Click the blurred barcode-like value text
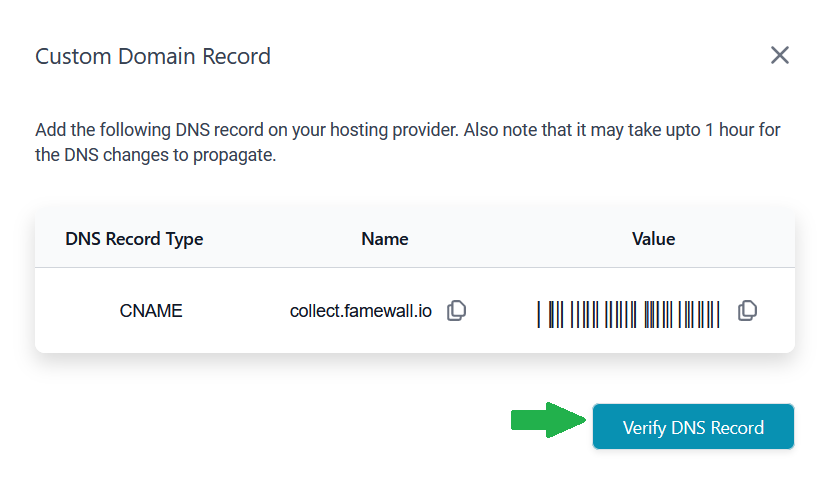The width and height of the screenshot is (833, 485). tap(628, 313)
